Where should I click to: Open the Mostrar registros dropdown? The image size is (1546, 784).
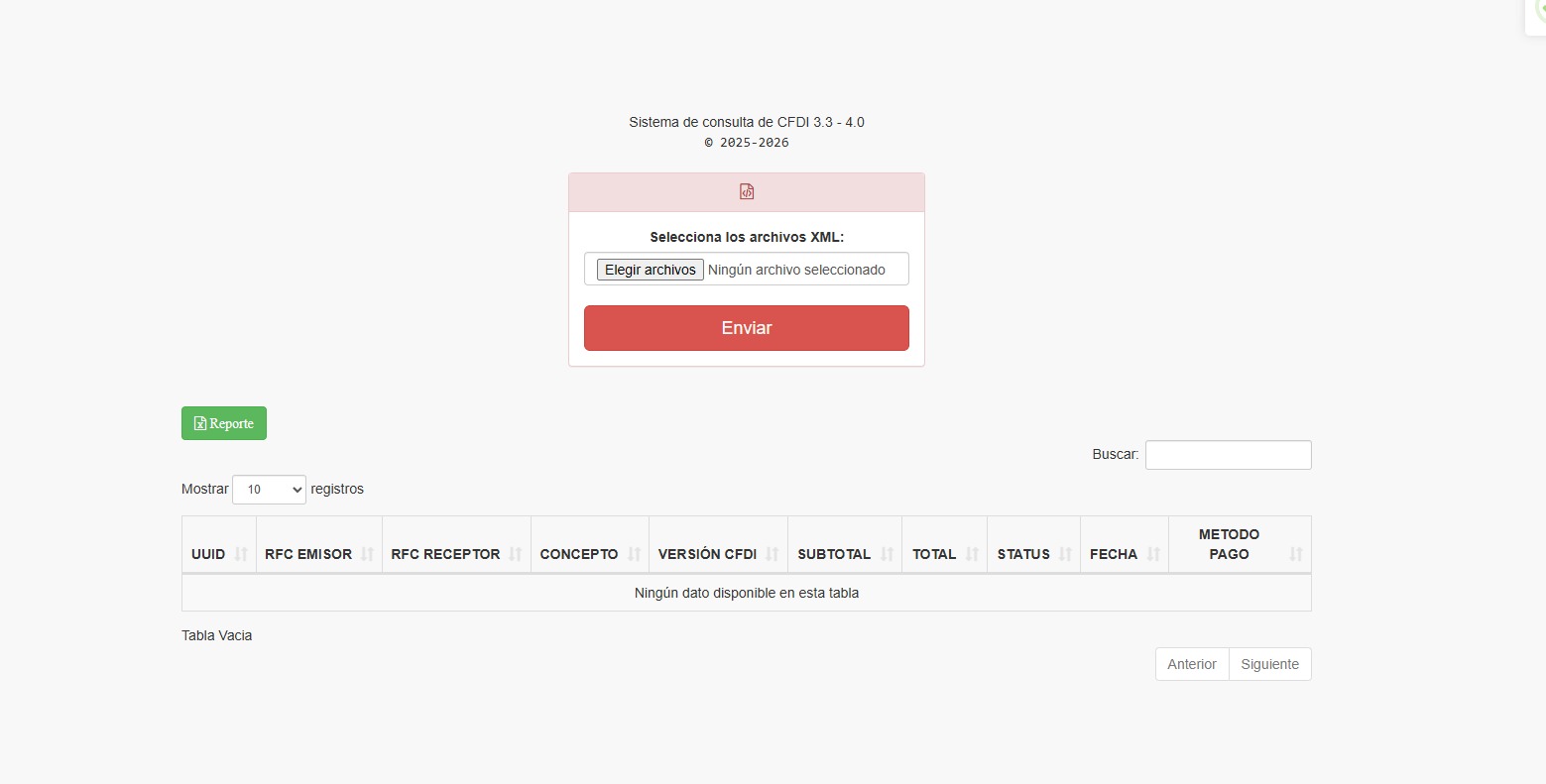pyautogui.click(x=269, y=490)
